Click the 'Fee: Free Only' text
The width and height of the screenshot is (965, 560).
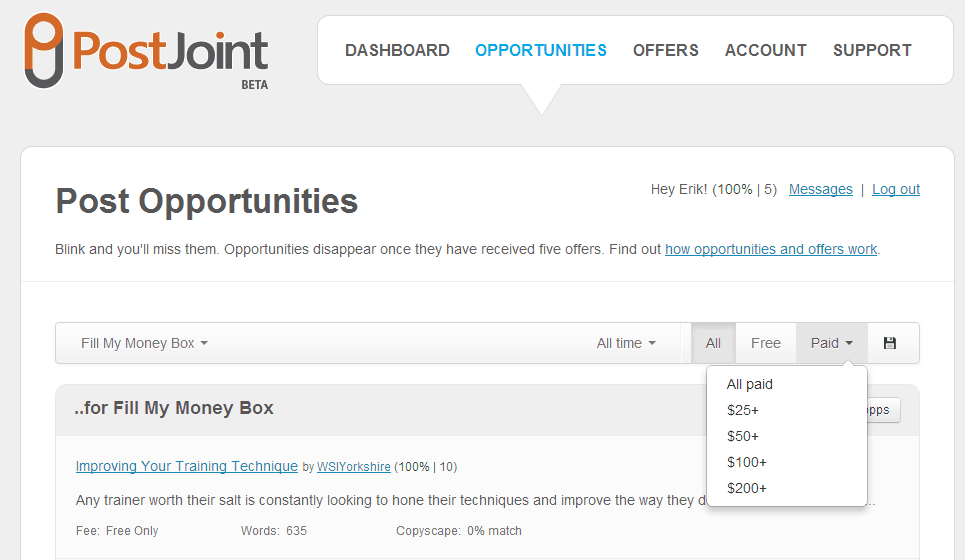(x=117, y=530)
